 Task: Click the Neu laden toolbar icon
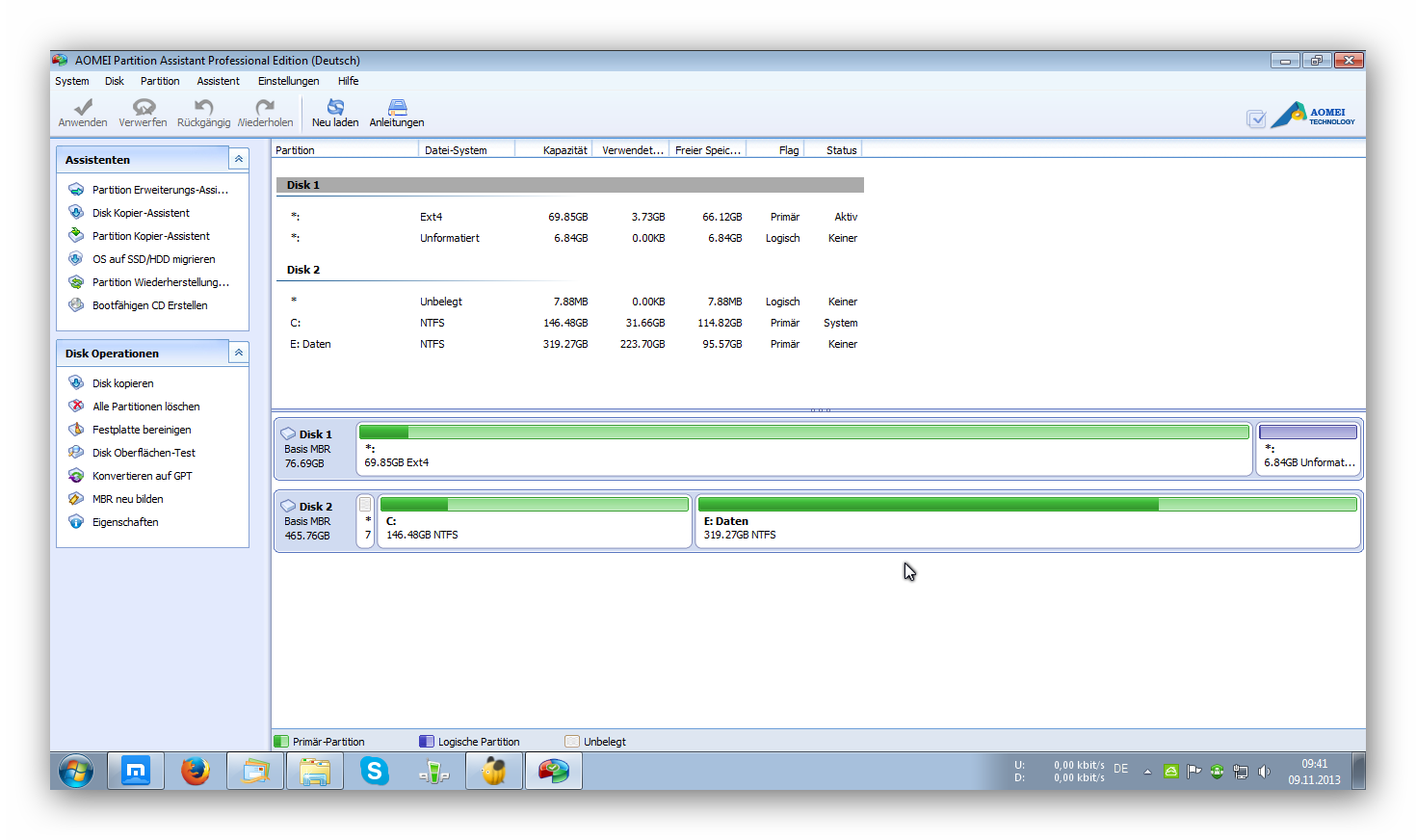tap(335, 108)
